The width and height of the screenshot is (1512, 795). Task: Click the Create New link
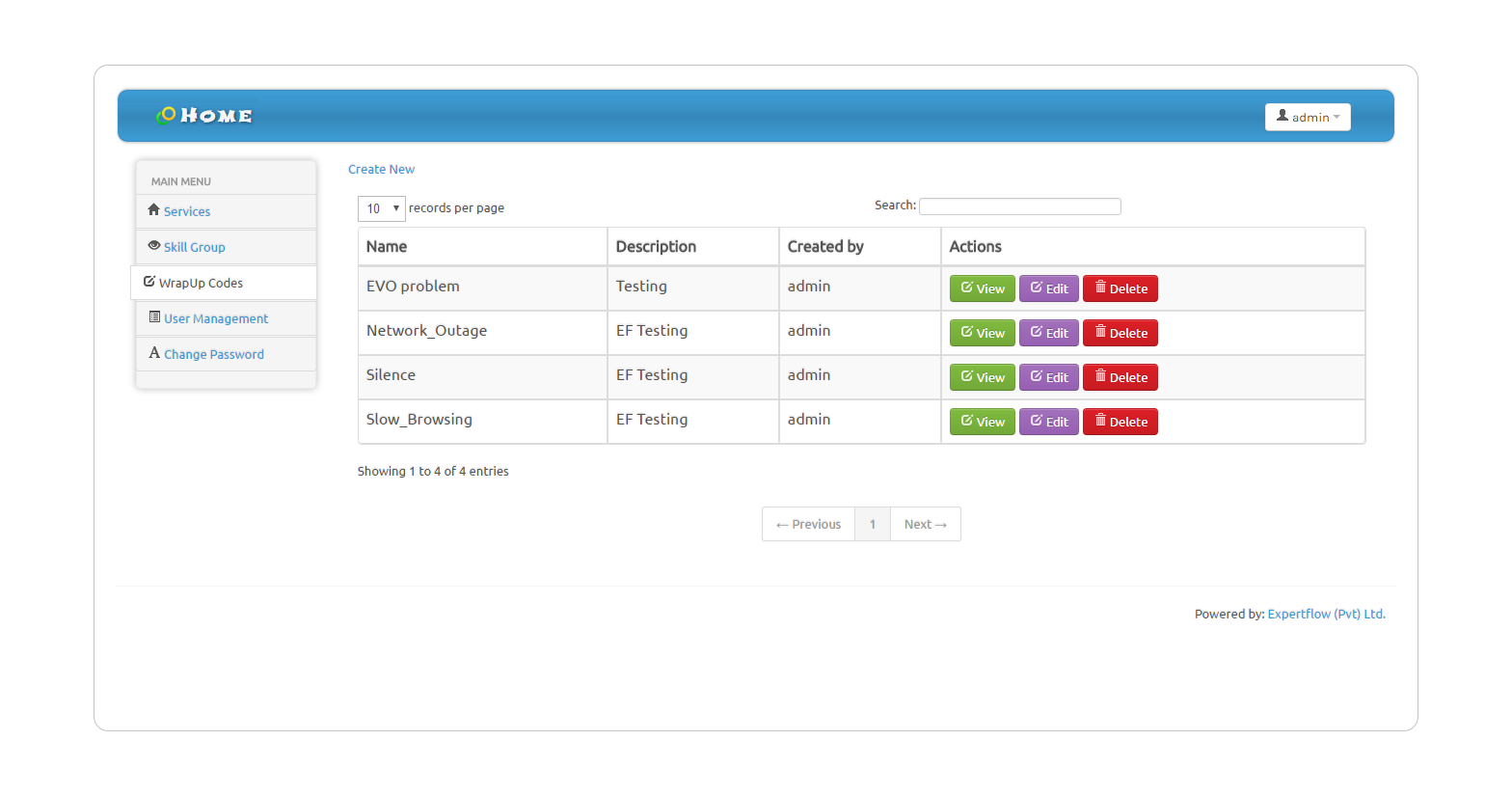(381, 169)
